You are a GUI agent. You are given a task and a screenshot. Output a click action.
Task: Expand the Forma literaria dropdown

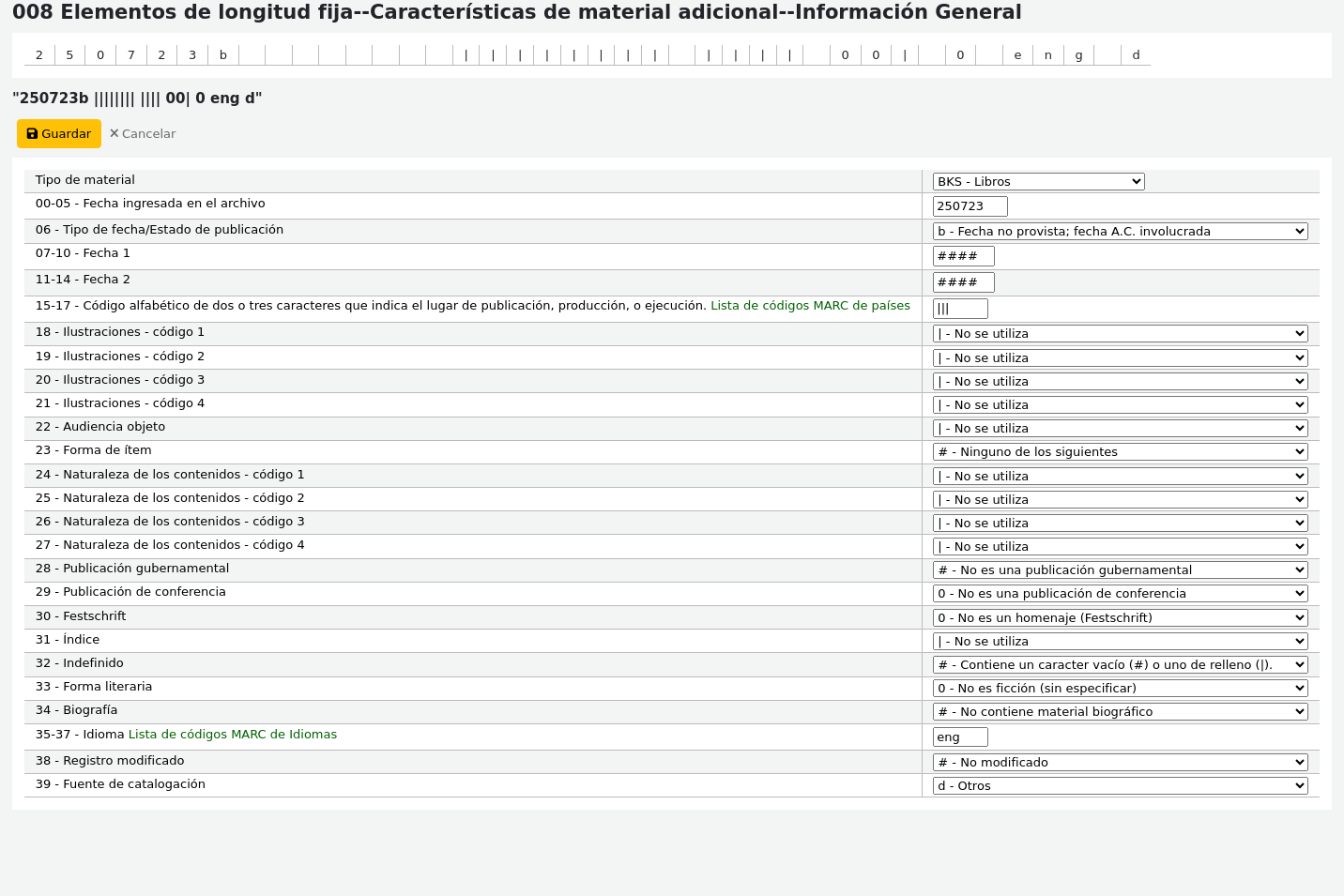(x=1120, y=689)
